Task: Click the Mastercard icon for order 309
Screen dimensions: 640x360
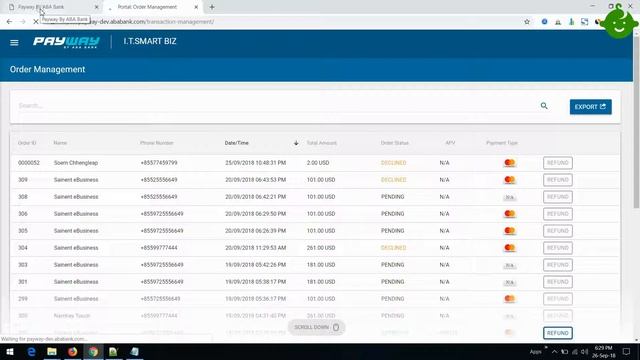Action: click(509, 180)
